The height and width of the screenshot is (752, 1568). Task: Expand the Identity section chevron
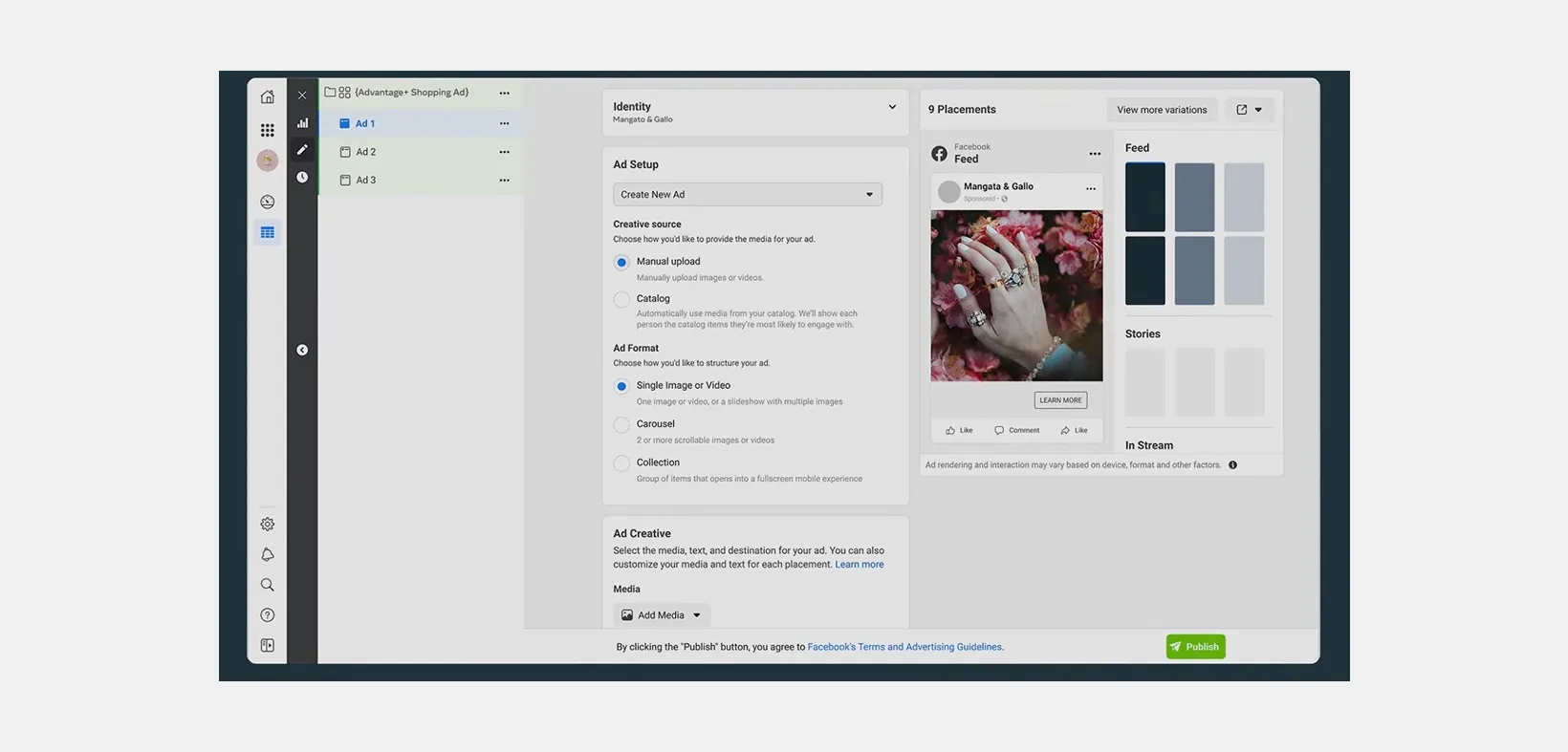tap(892, 107)
